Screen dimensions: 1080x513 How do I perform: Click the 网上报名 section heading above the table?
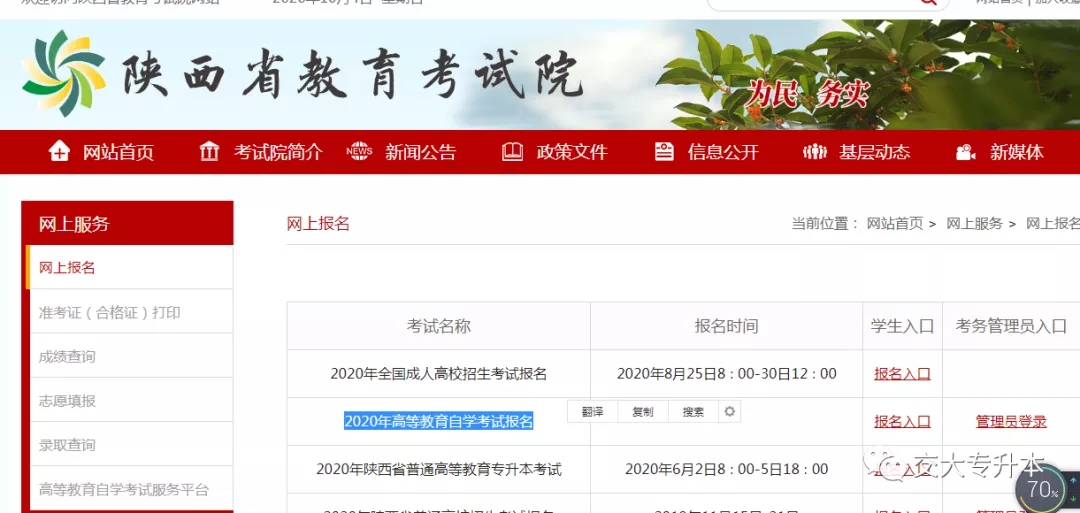[318, 223]
